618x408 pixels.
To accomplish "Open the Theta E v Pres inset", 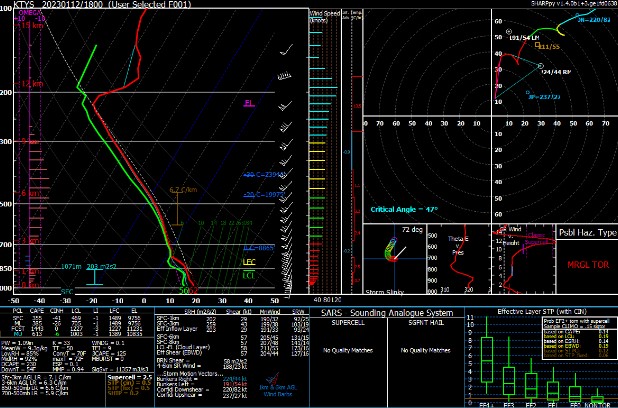I will coord(458,259).
